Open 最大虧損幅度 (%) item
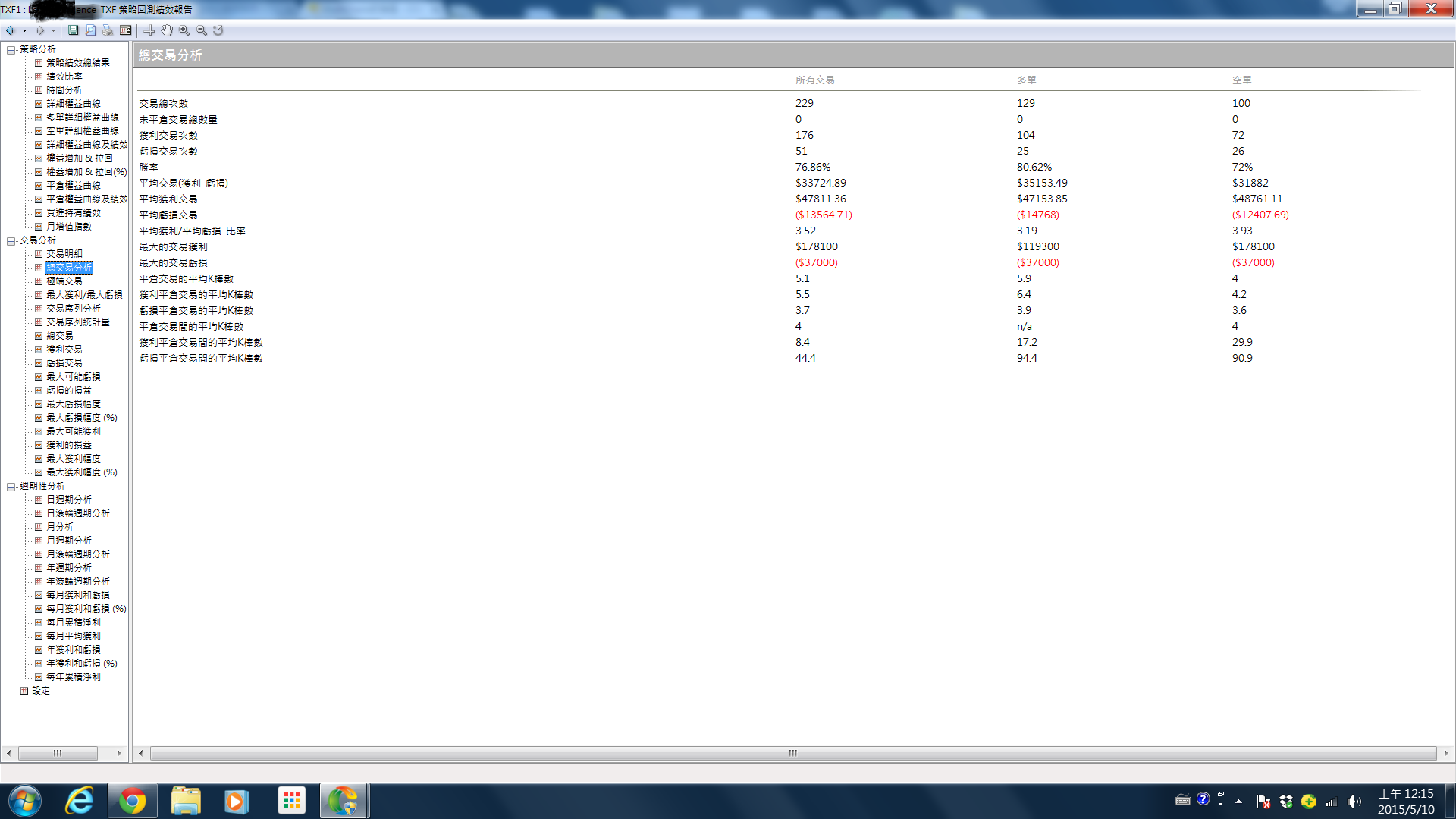The width and height of the screenshot is (1456, 819). (x=81, y=418)
